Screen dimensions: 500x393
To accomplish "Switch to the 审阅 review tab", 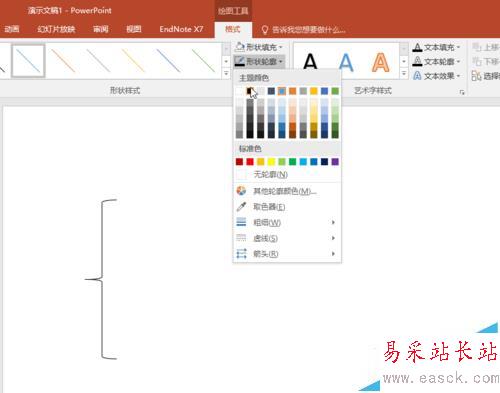I will [101, 29].
